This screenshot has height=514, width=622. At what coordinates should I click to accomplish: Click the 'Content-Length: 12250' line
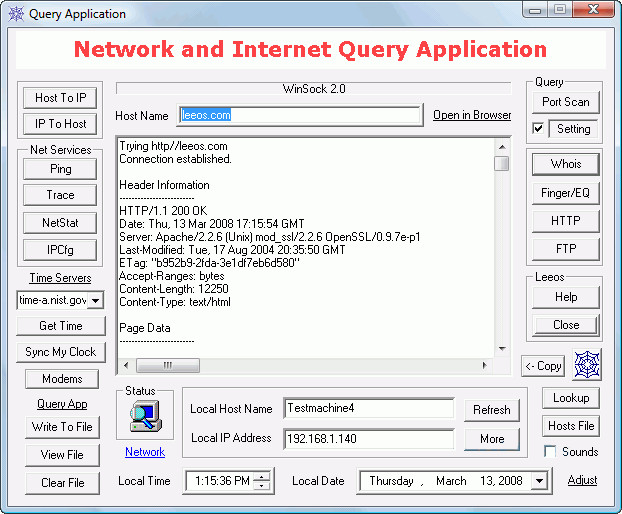click(174, 289)
